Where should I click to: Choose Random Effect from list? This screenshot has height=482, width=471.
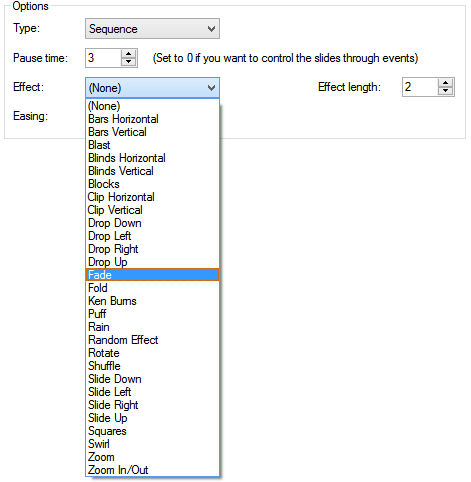tap(152, 340)
